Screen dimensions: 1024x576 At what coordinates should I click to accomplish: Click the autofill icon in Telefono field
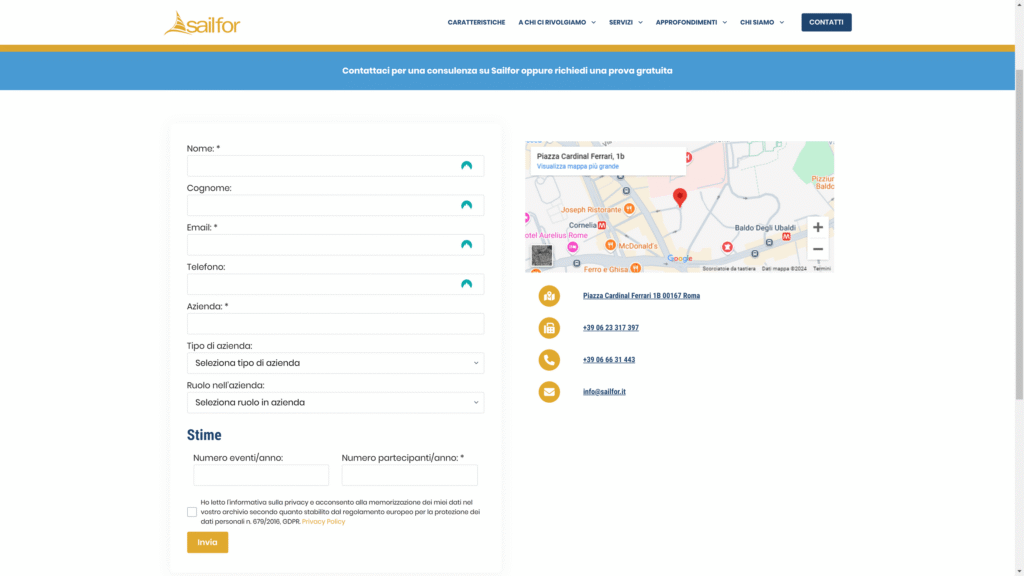coord(466,284)
